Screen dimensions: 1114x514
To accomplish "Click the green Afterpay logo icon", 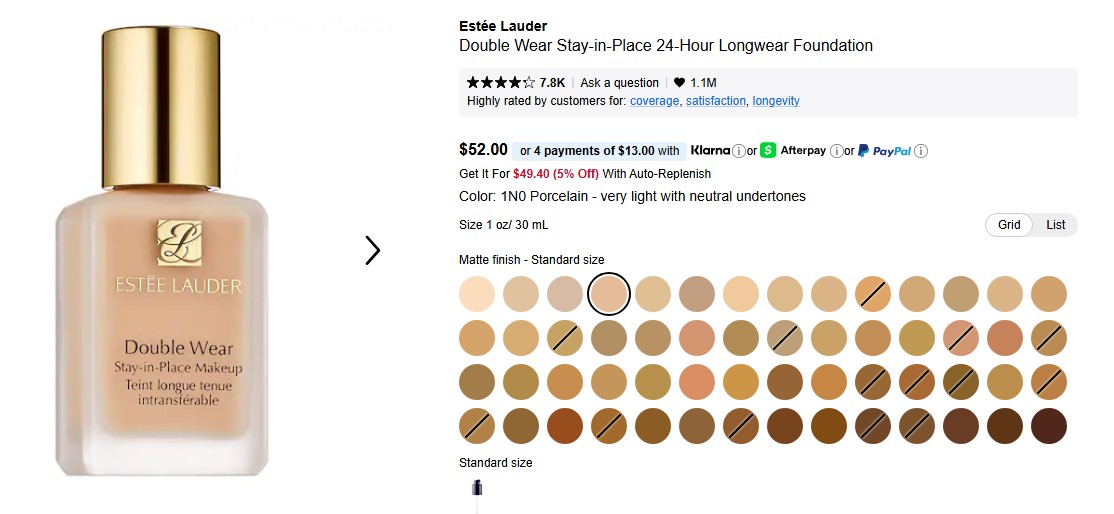I will click(x=768, y=151).
